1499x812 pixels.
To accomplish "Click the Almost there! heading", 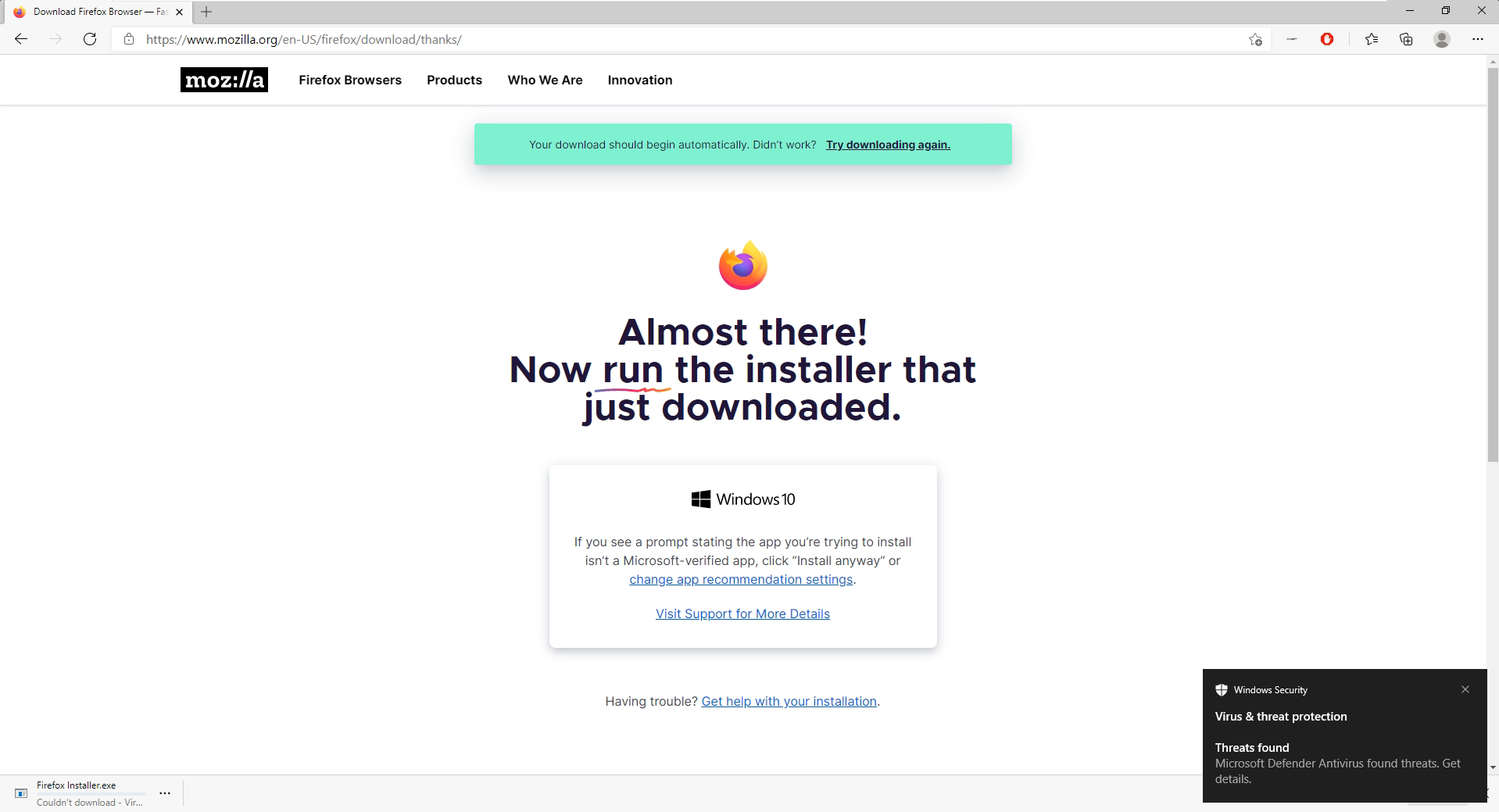I will click(743, 331).
